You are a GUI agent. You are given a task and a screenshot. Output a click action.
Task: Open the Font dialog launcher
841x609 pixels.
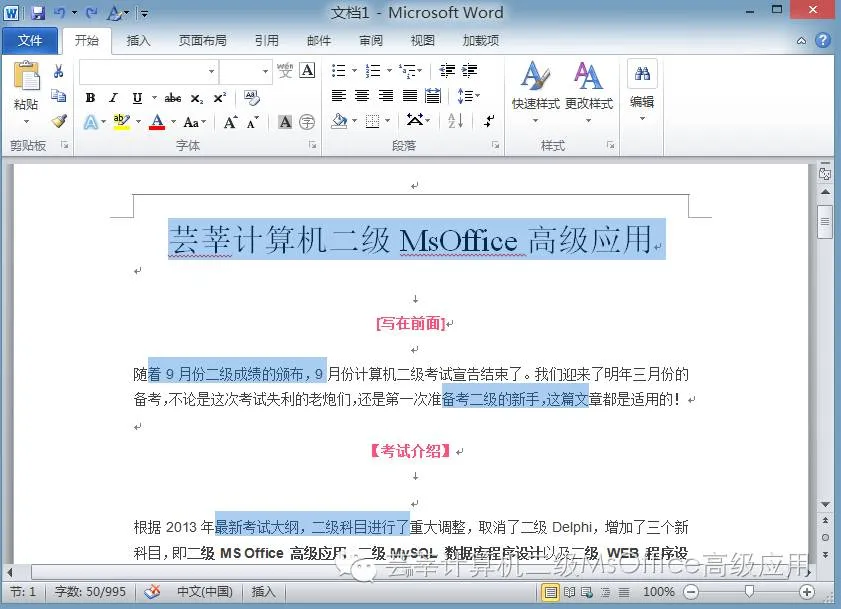coord(313,145)
